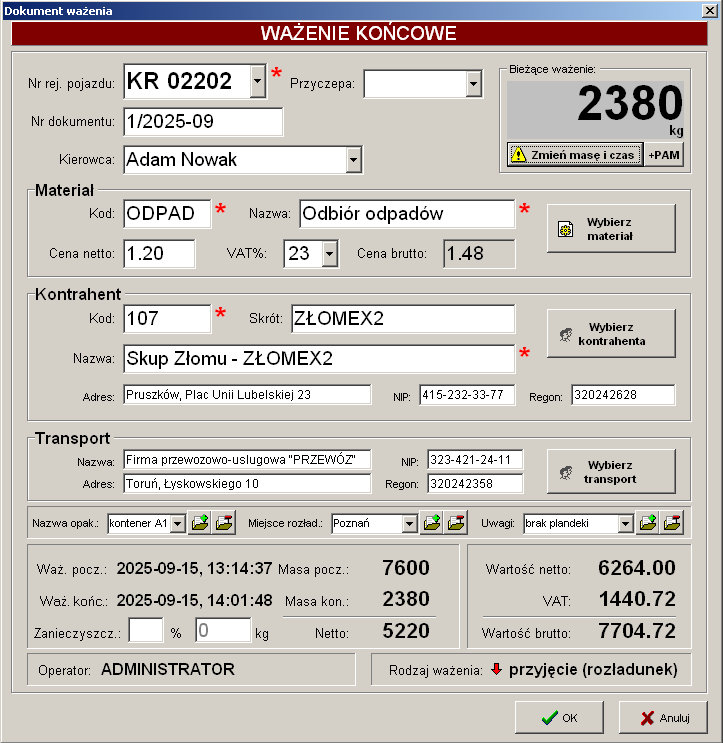Click the Transport Regon field '320242358'

(x=475, y=484)
